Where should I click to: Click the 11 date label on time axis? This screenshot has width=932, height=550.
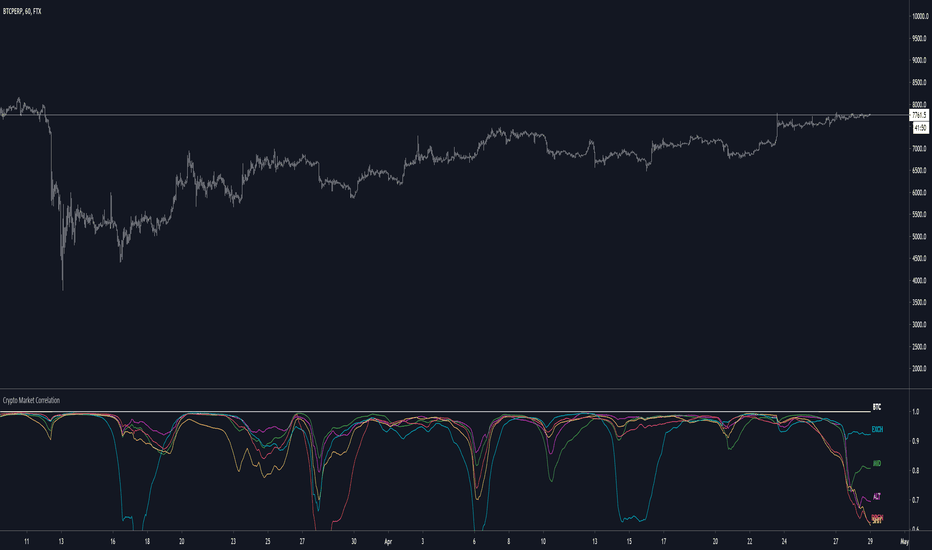[26, 542]
